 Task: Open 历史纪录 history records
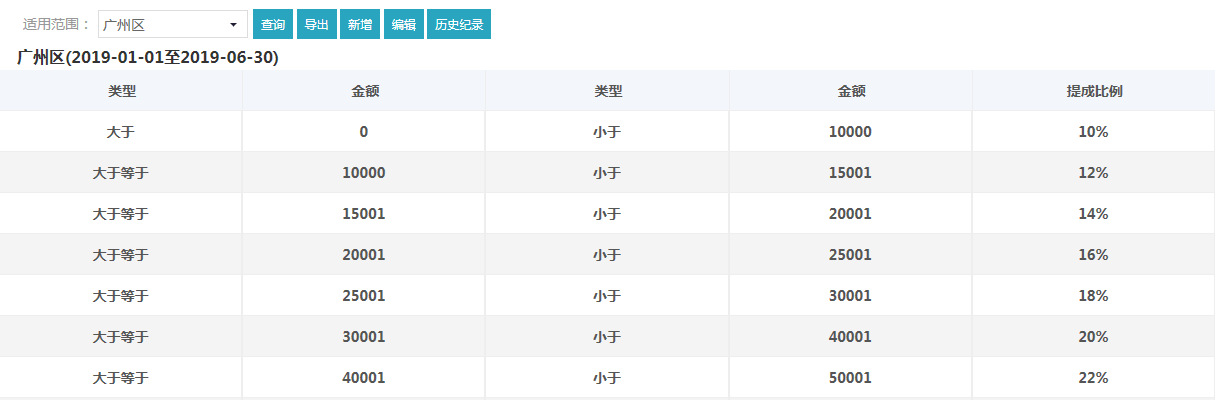pos(459,25)
